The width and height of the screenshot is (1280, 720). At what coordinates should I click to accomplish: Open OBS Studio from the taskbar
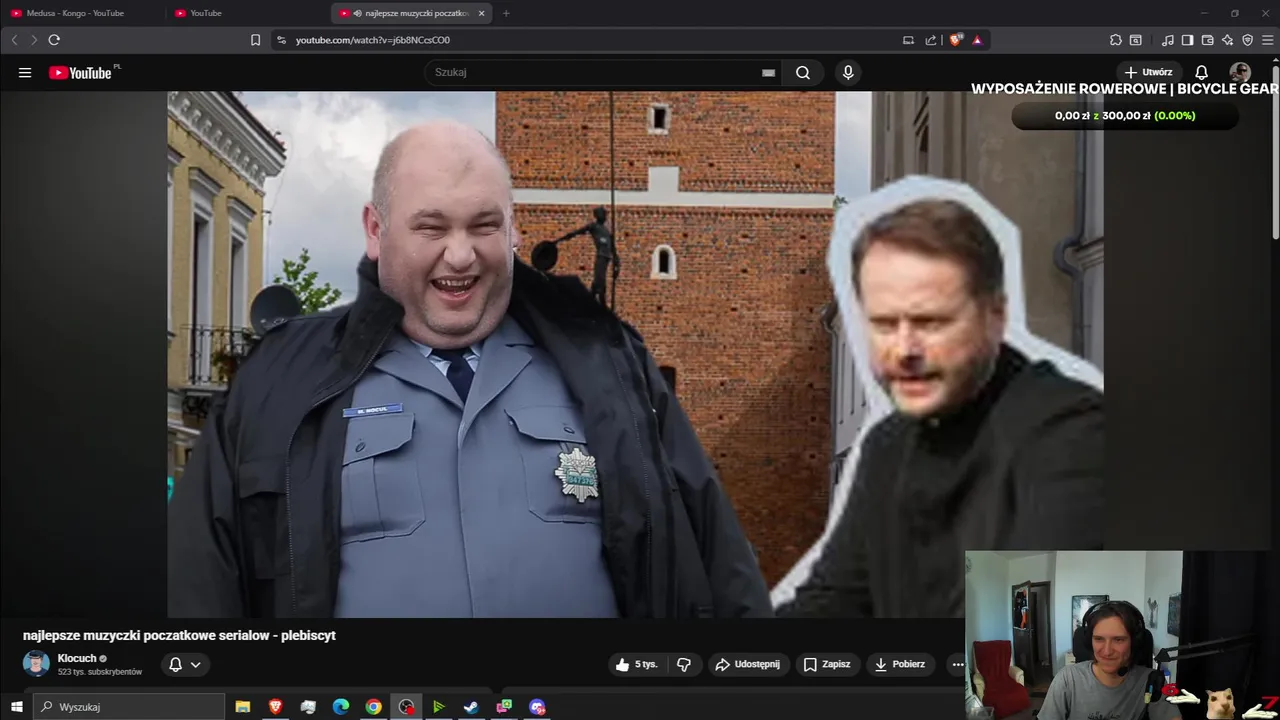406,707
